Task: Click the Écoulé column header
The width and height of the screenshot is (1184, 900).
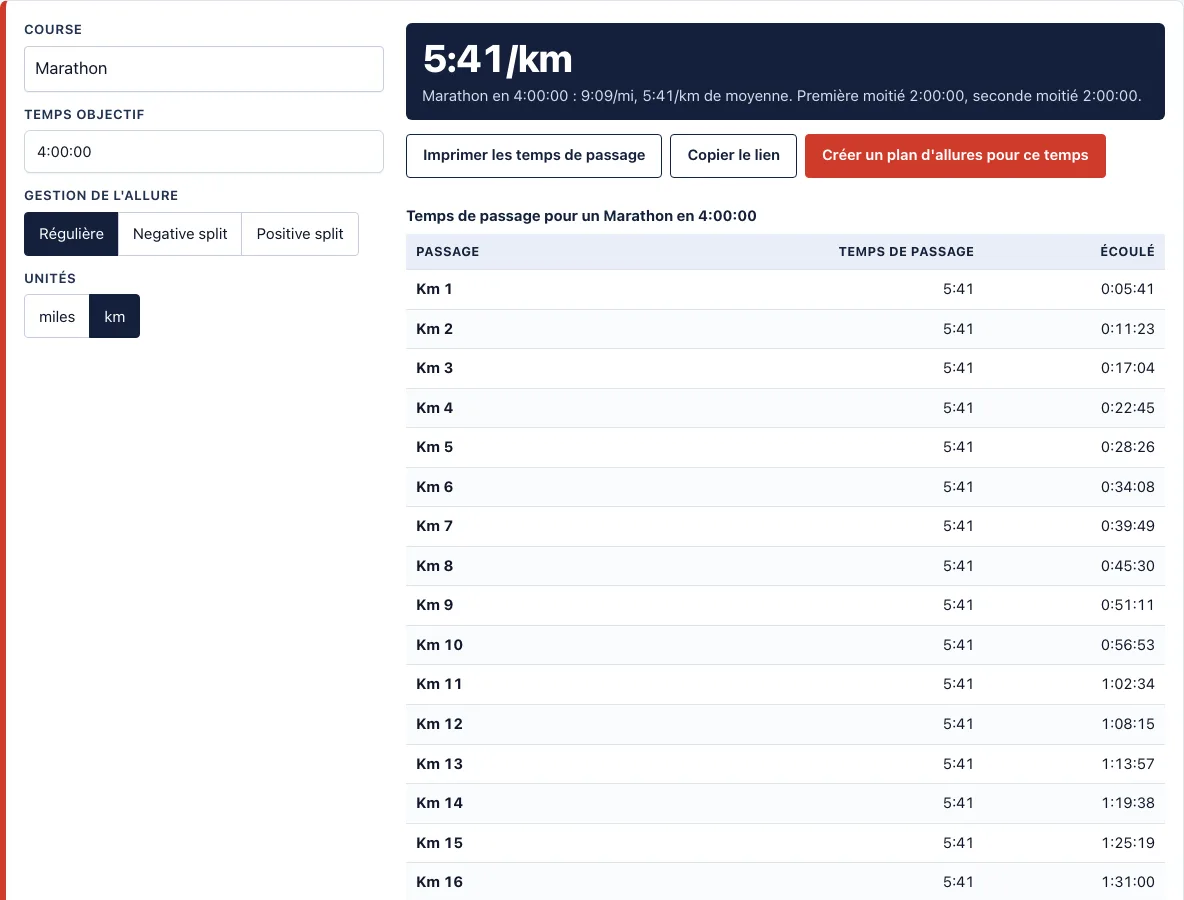Action: 1127,251
